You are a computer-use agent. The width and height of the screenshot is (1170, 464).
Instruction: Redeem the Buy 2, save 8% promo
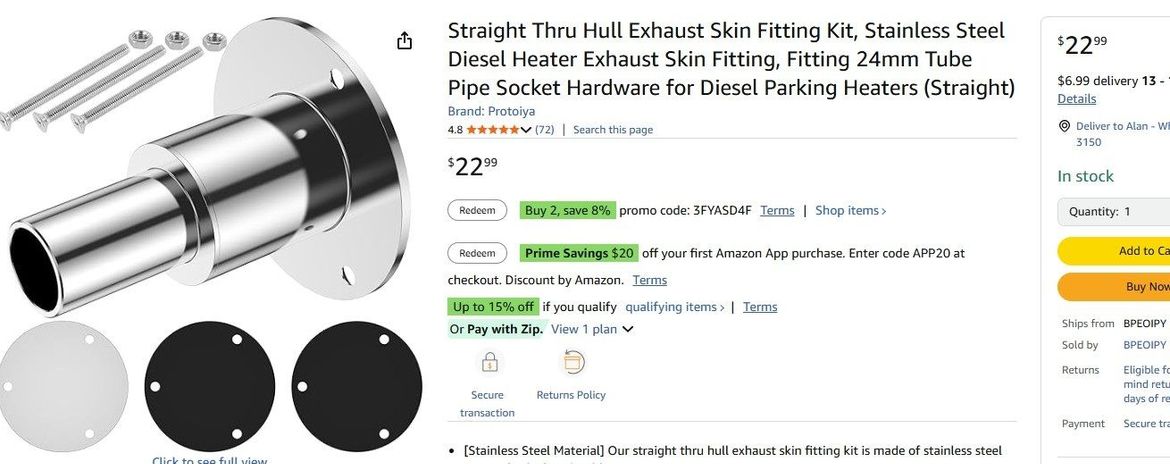[x=477, y=210]
